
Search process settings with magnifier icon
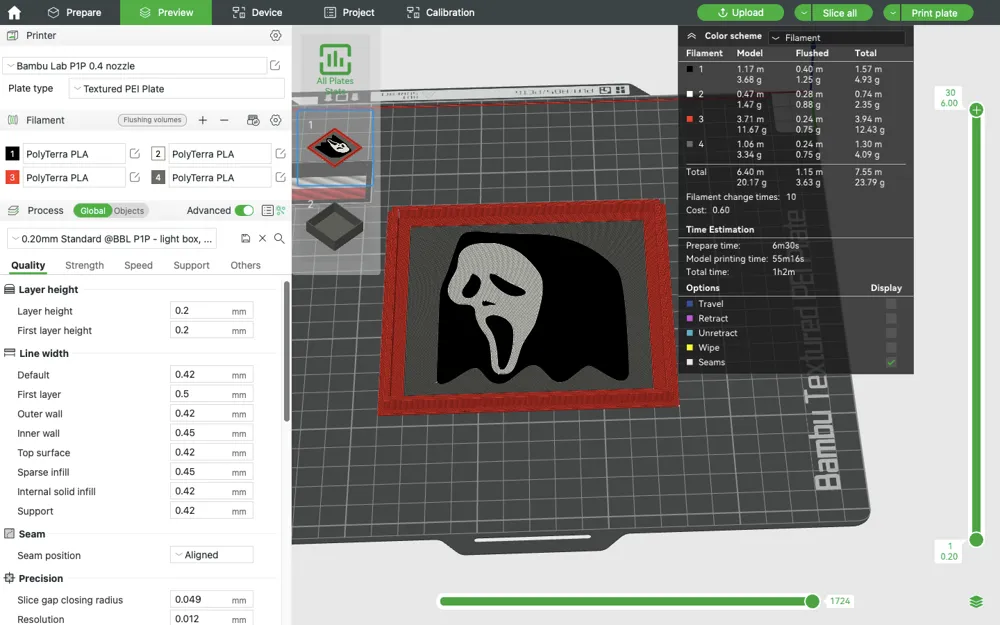[x=279, y=239]
